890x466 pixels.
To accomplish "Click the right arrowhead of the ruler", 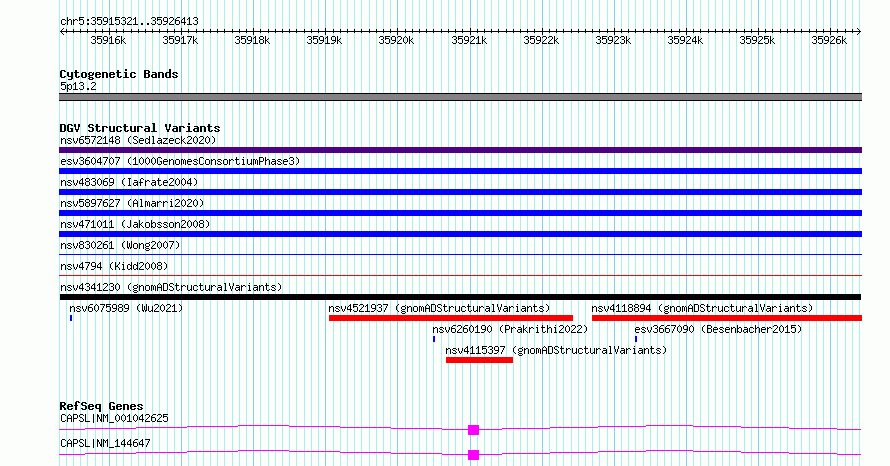I will tap(859, 32).
